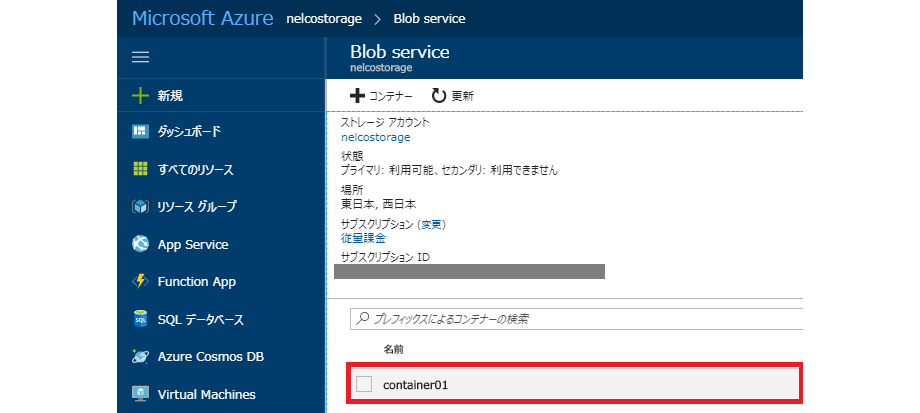
Task: Click the Virtual Machines monitor icon
Action: 140,394
